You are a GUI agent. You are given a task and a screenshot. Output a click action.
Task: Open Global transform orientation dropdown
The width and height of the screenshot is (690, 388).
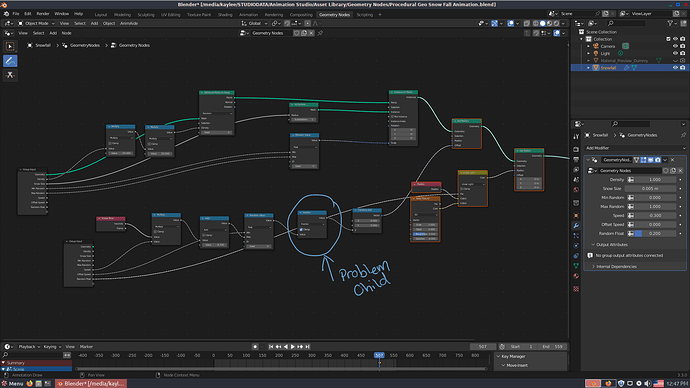pos(255,23)
